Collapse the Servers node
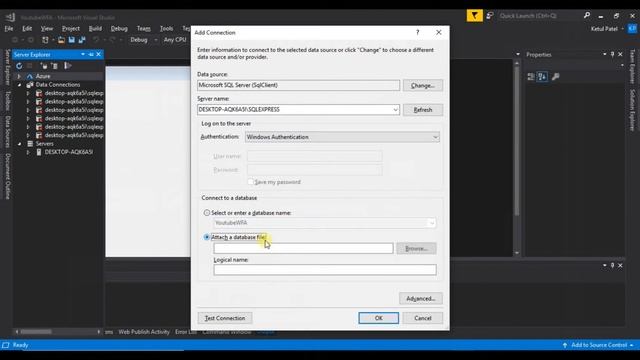Screen dimensions: 640x360 point(19,144)
